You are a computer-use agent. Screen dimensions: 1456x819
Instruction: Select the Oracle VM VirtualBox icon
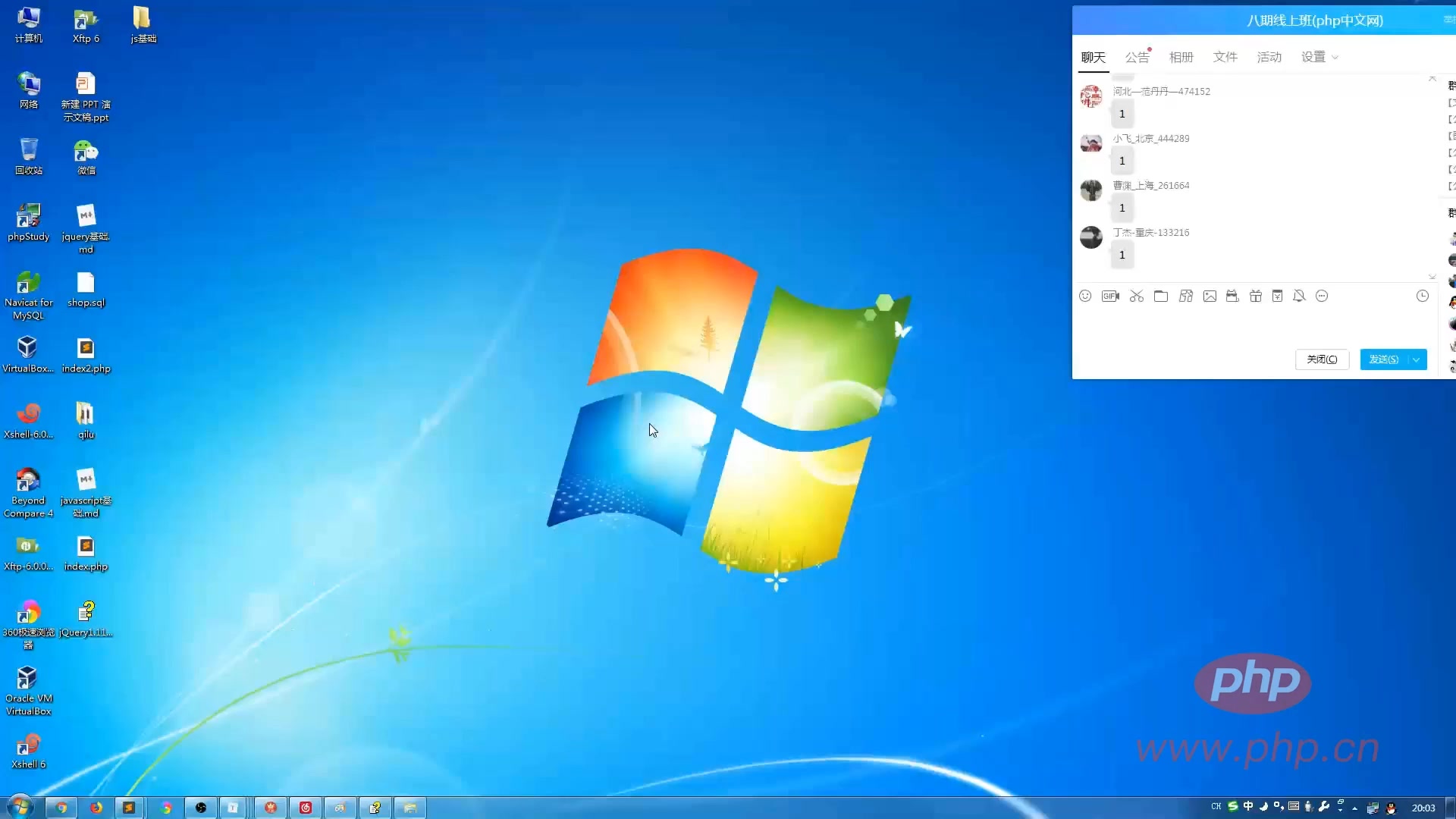29,691
